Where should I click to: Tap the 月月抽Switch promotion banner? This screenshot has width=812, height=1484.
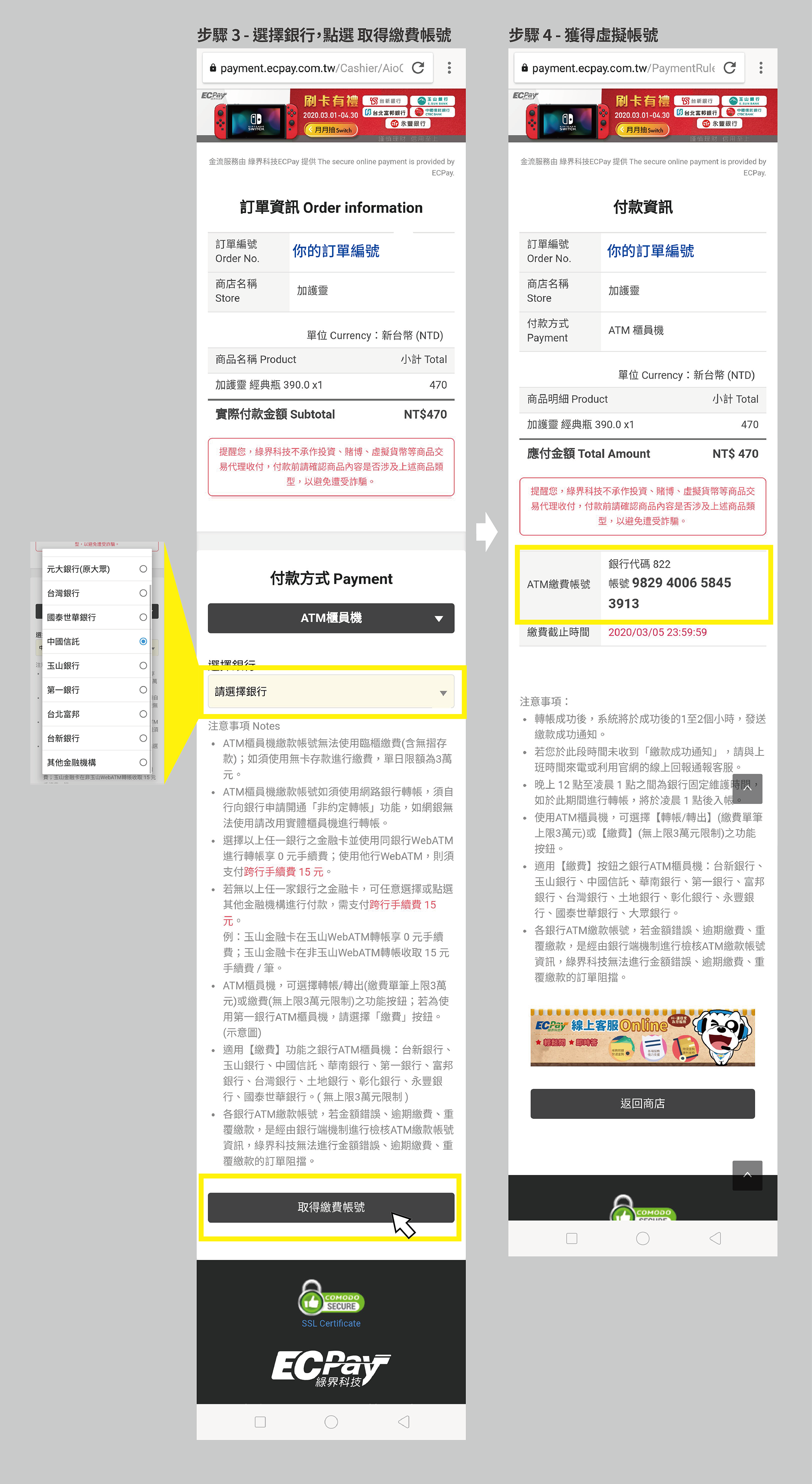point(332,130)
